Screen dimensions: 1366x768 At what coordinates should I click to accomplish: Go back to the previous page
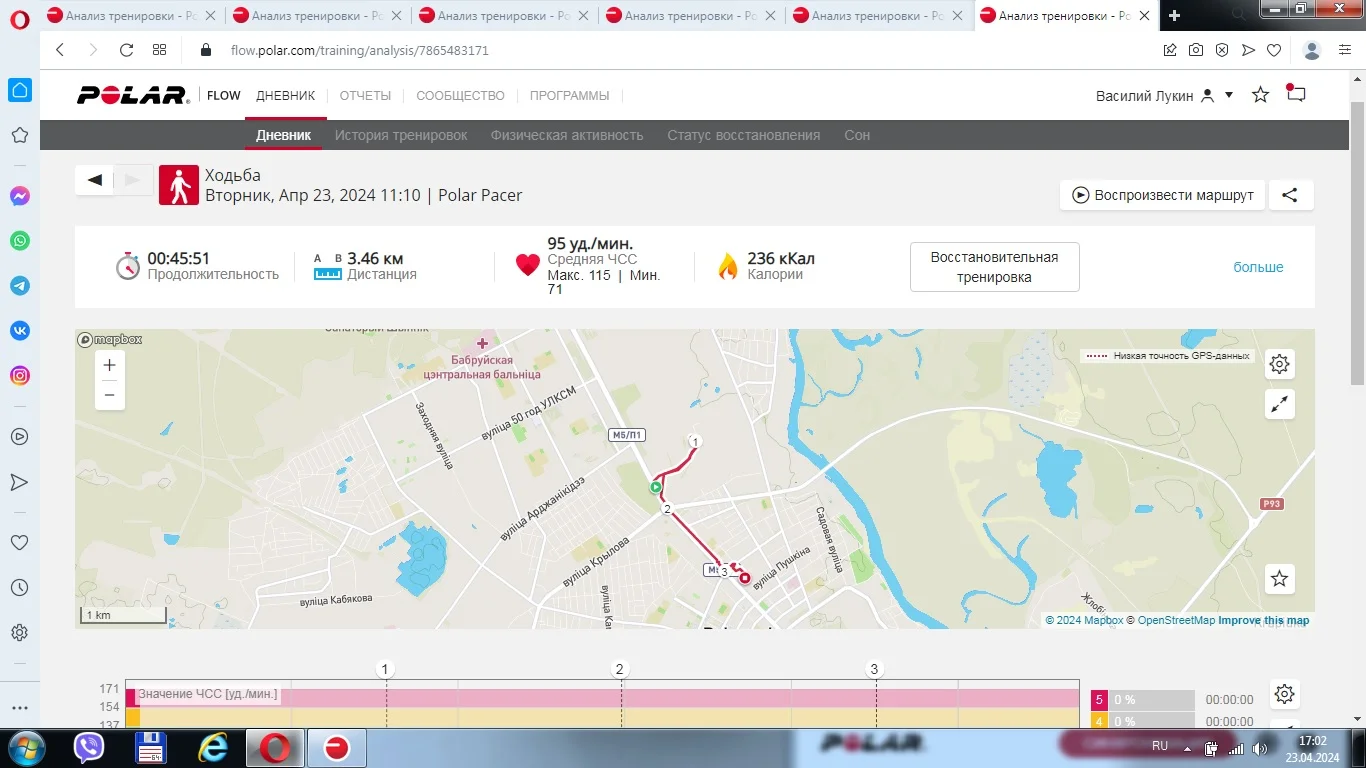pyautogui.click(x=60, y=50)
